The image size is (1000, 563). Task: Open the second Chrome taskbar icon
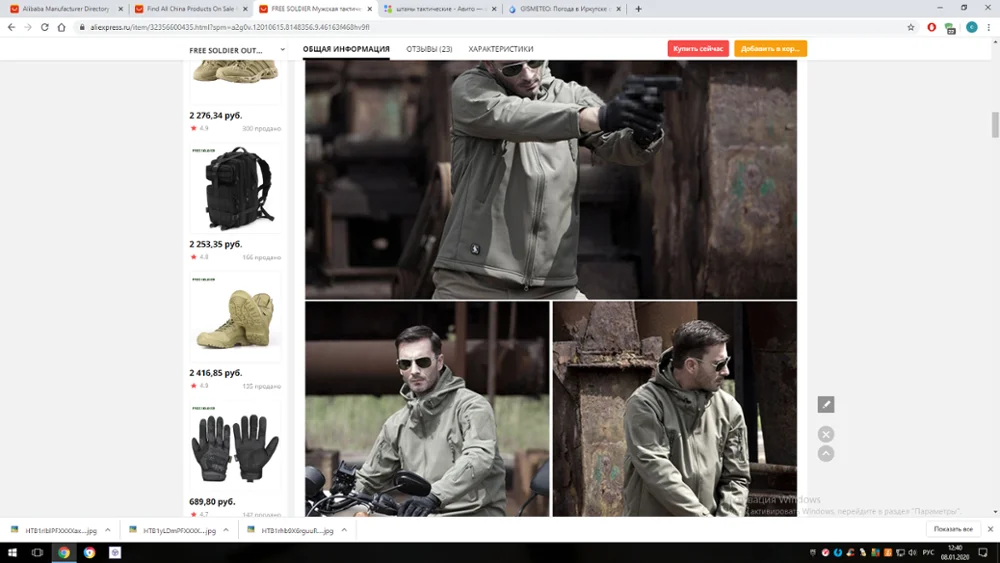(89, 553)
